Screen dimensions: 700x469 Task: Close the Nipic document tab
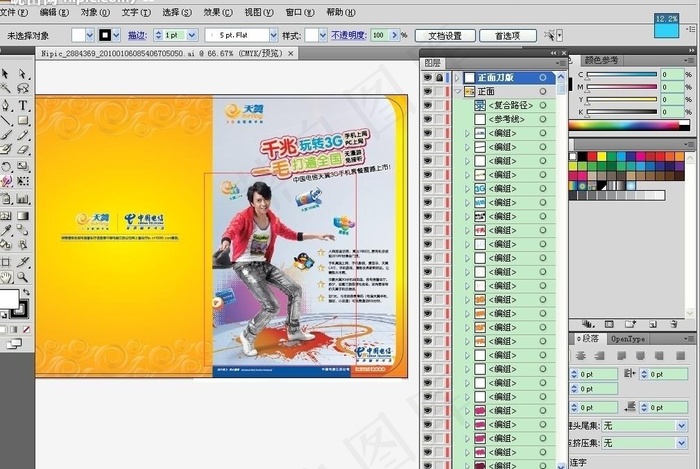(x=291, y=54)
